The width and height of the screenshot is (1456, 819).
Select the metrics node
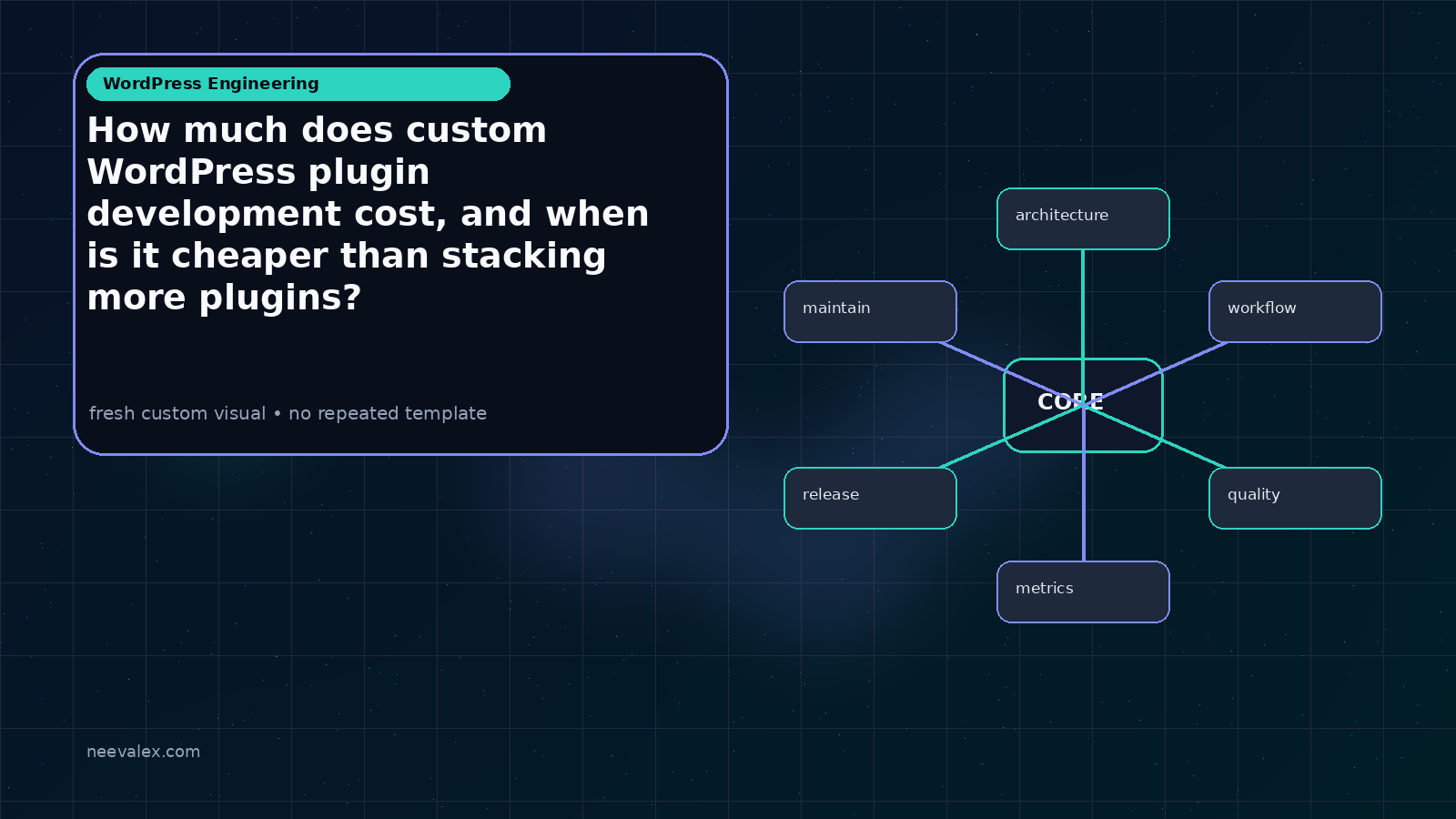1083,591
